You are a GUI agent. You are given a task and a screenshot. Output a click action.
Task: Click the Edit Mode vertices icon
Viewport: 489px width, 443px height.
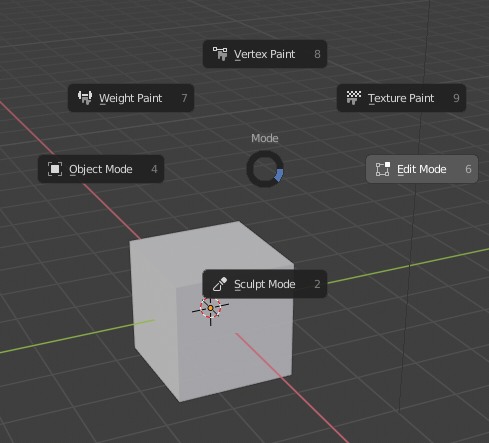[383, 169]
